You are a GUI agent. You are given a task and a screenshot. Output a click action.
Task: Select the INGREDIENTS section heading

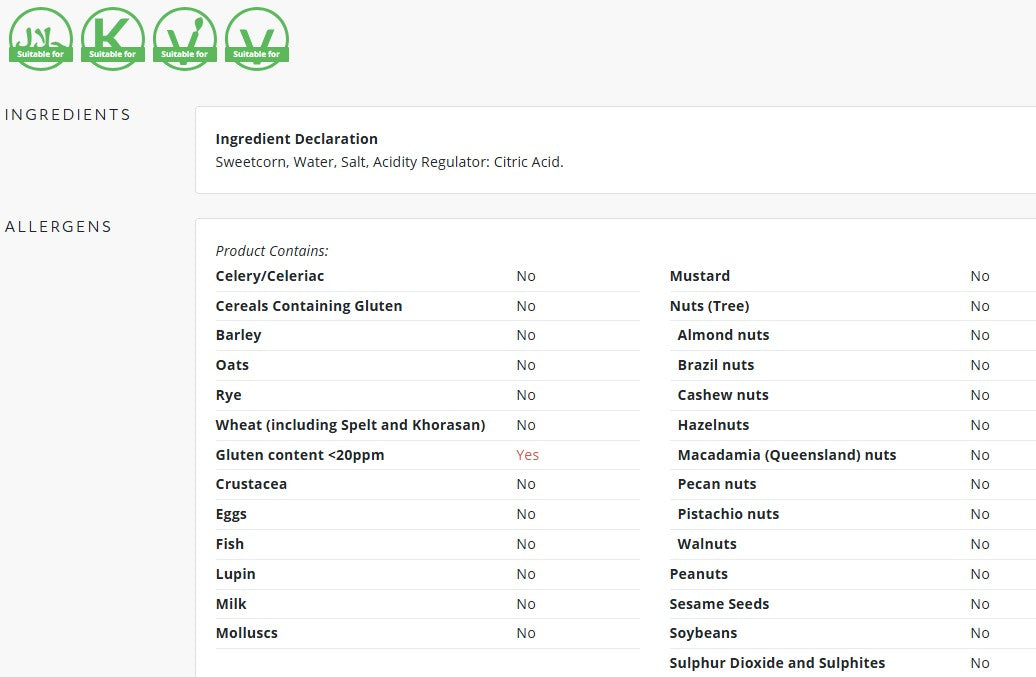pos(67,114)
